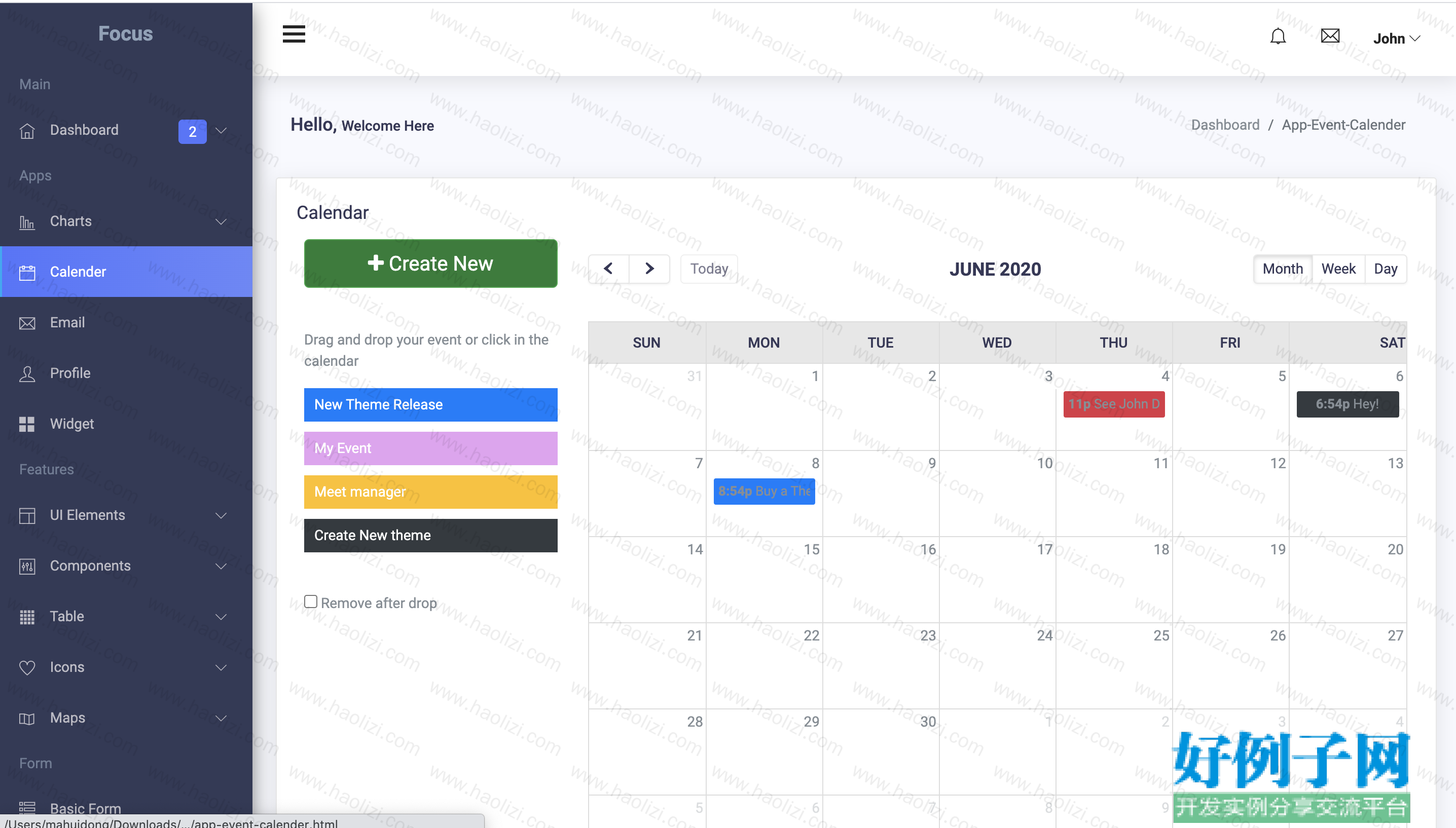Image resolution: width=1456 pixels, height=828 pixels.
Task: Click the Create New button
Action: click(430, 264)
